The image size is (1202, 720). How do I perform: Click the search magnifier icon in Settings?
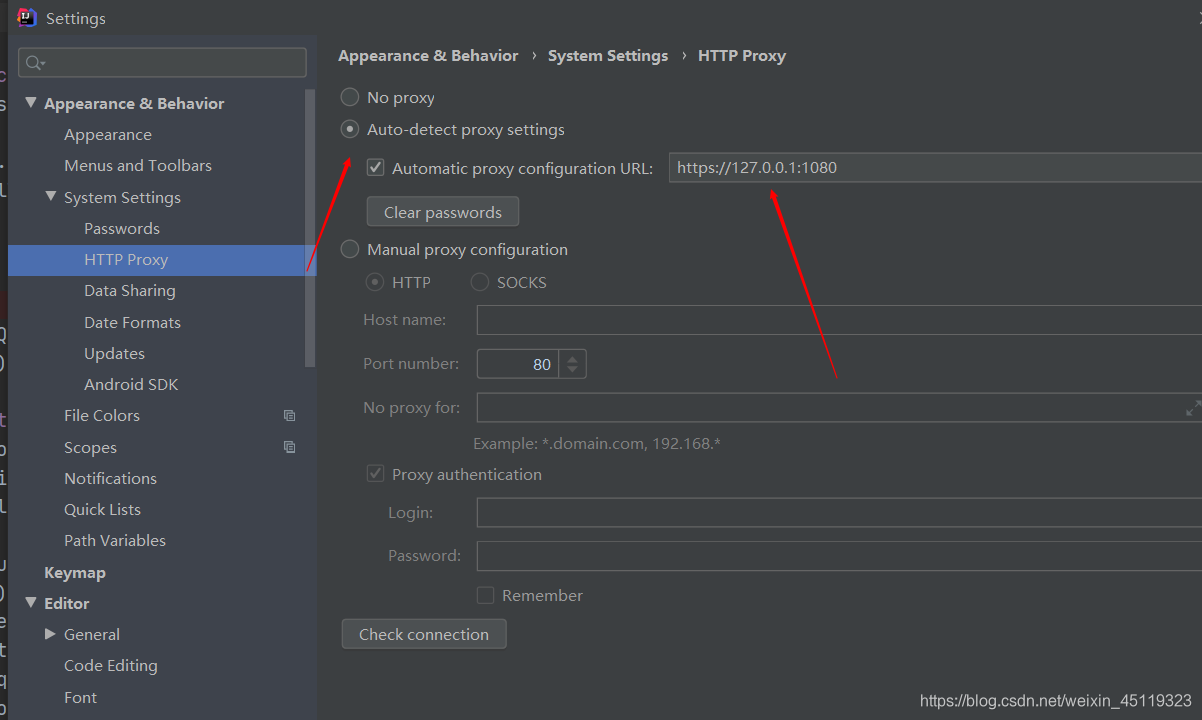[34, 63]
